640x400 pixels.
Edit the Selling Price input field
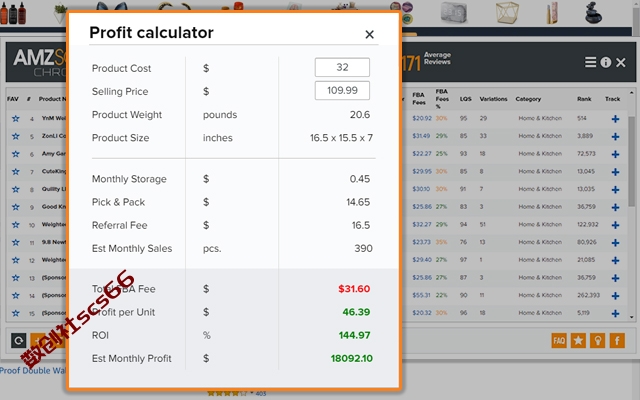(342, 90)
